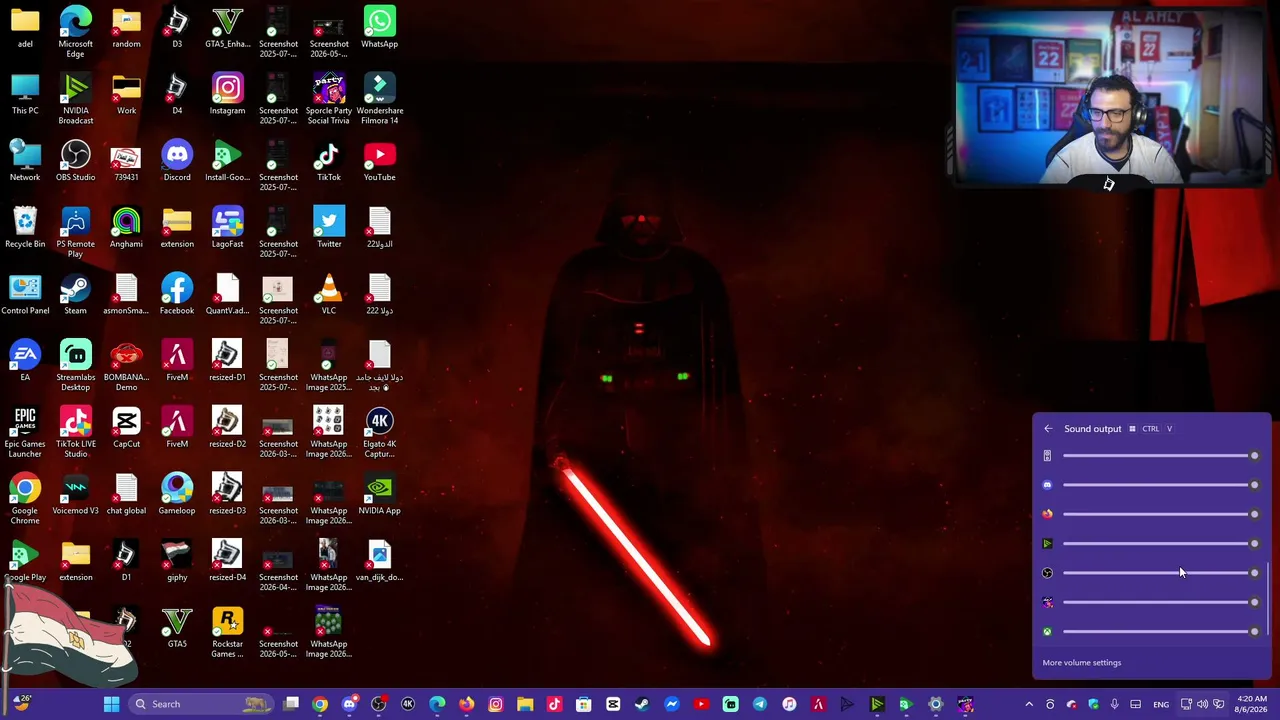Mute Firefox in the Sound output mixer

pyautogui.click(x=1047, y=514)
